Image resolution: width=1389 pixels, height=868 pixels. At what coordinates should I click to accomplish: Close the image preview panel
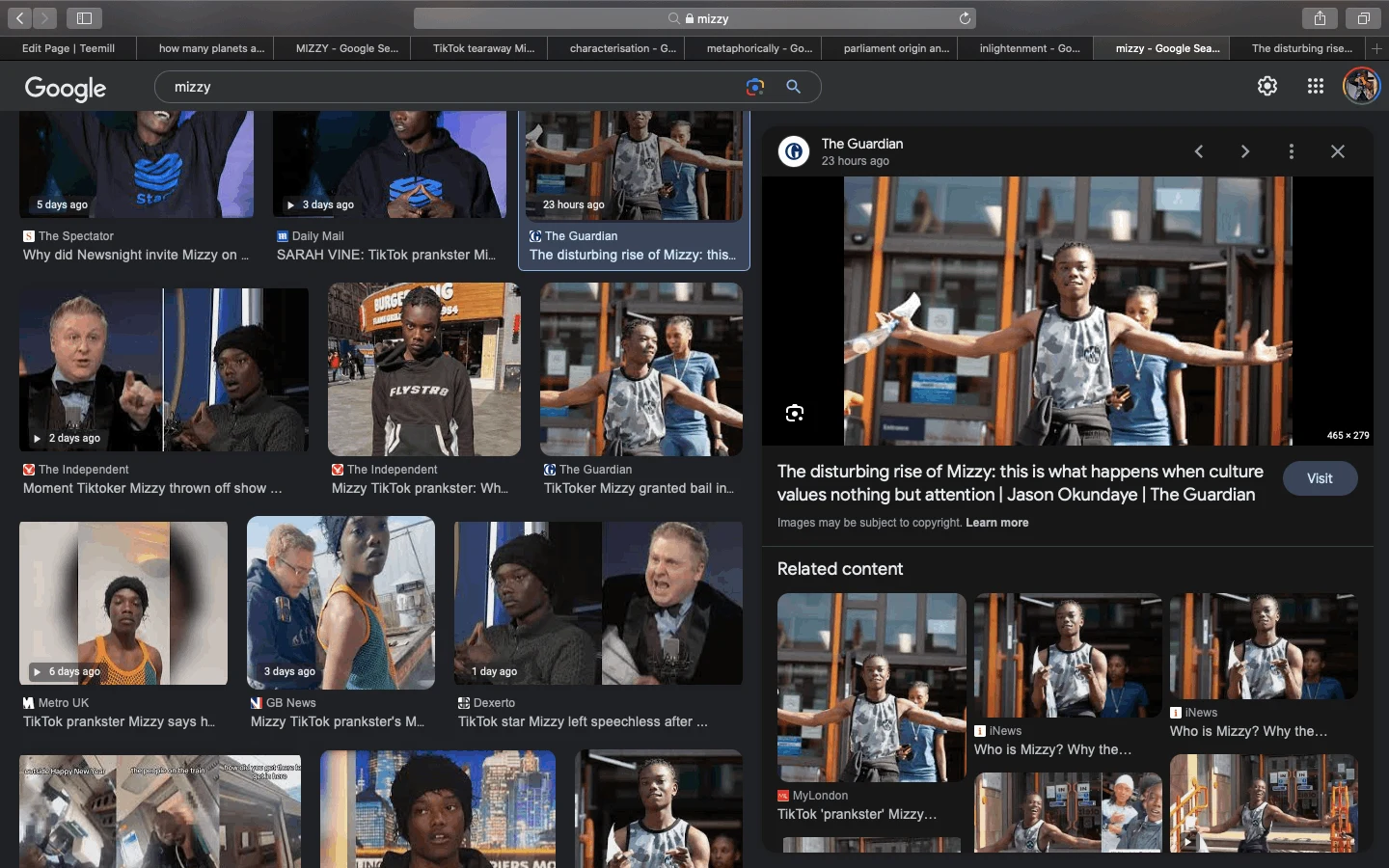[1337, 151]
